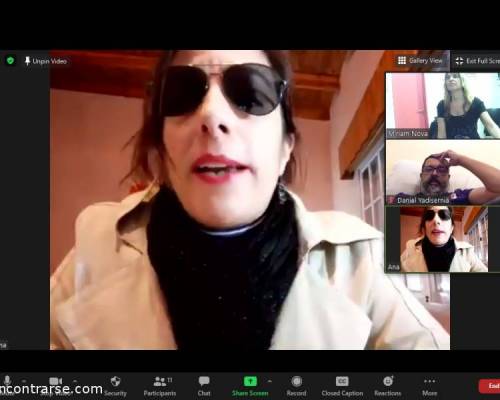Toggle Stop Video camera icon
Image resolution: width=500 pixels, height=400 pixels.
[55, 381]
